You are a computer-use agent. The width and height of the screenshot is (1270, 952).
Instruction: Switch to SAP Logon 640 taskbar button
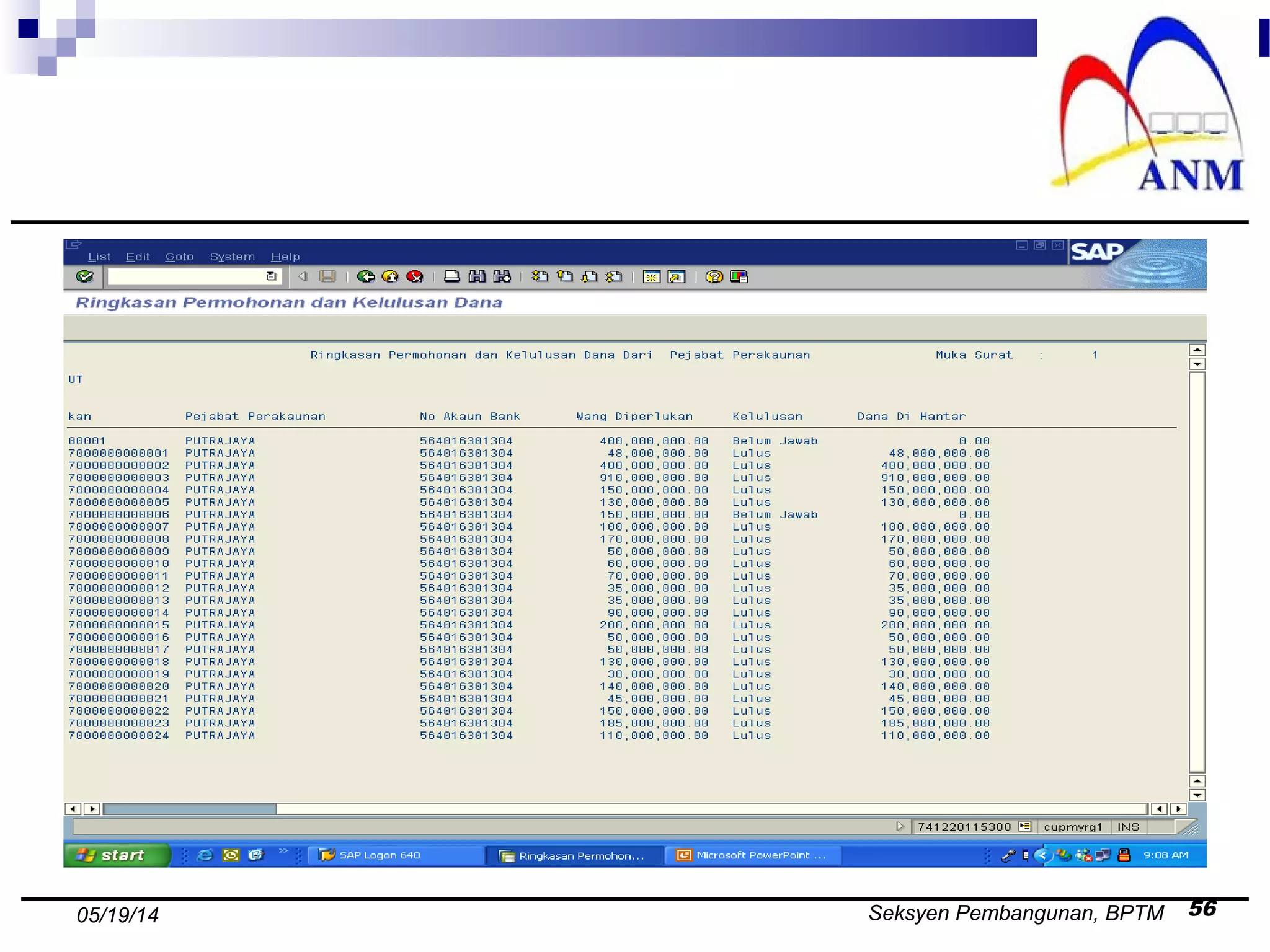point(380,855)
